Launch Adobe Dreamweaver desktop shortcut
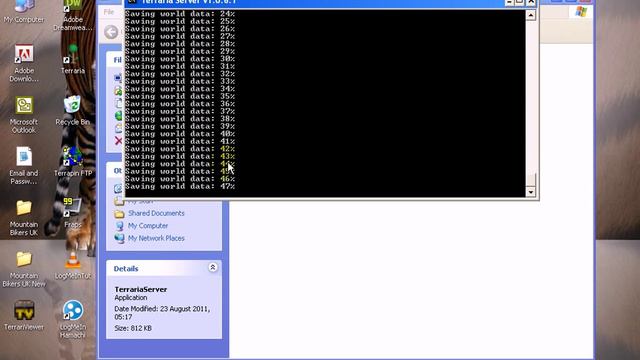 [73, 15]
